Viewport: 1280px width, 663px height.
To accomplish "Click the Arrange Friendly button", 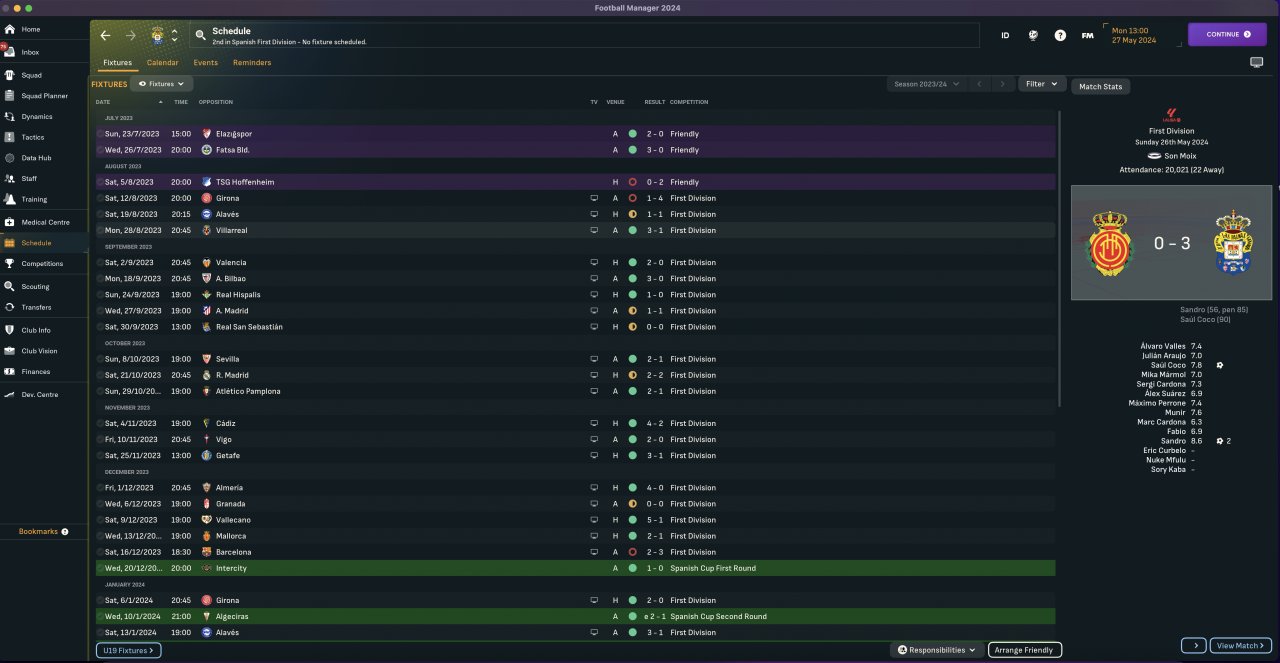I will [x=1024, y=650].
